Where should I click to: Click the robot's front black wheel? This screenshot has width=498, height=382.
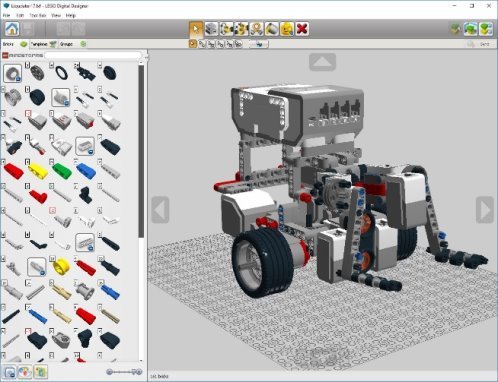[263, 262]
